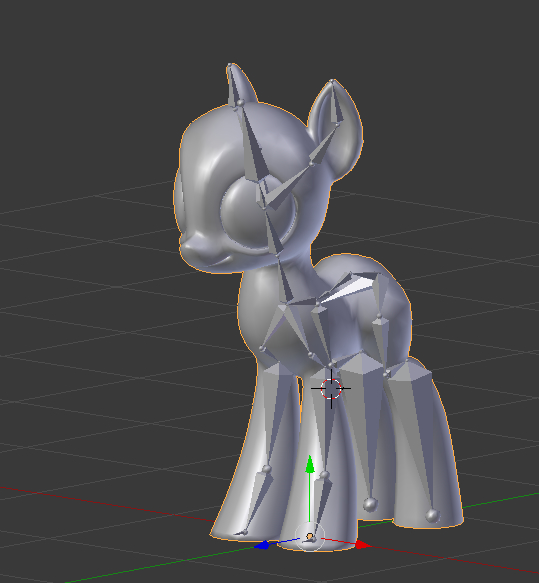
Task: Select the large head bone through the forehead
Action: [254, 145]
